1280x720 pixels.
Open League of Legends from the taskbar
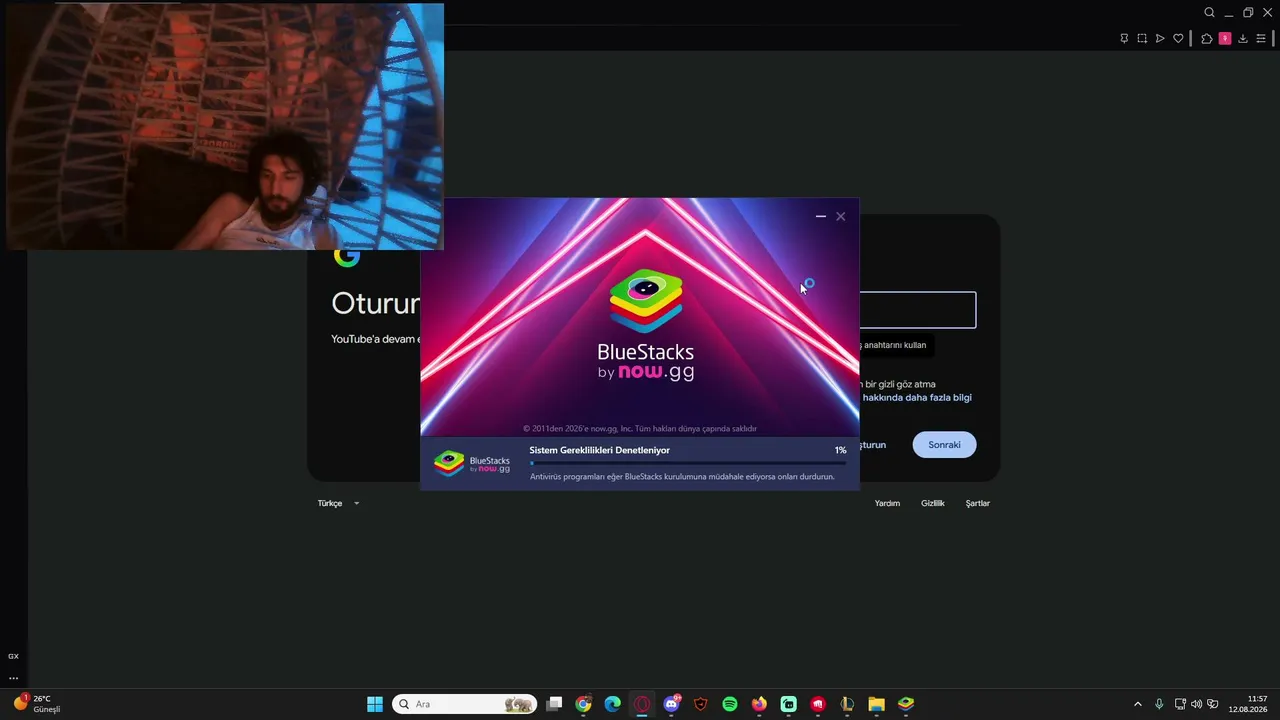(847, 704)
